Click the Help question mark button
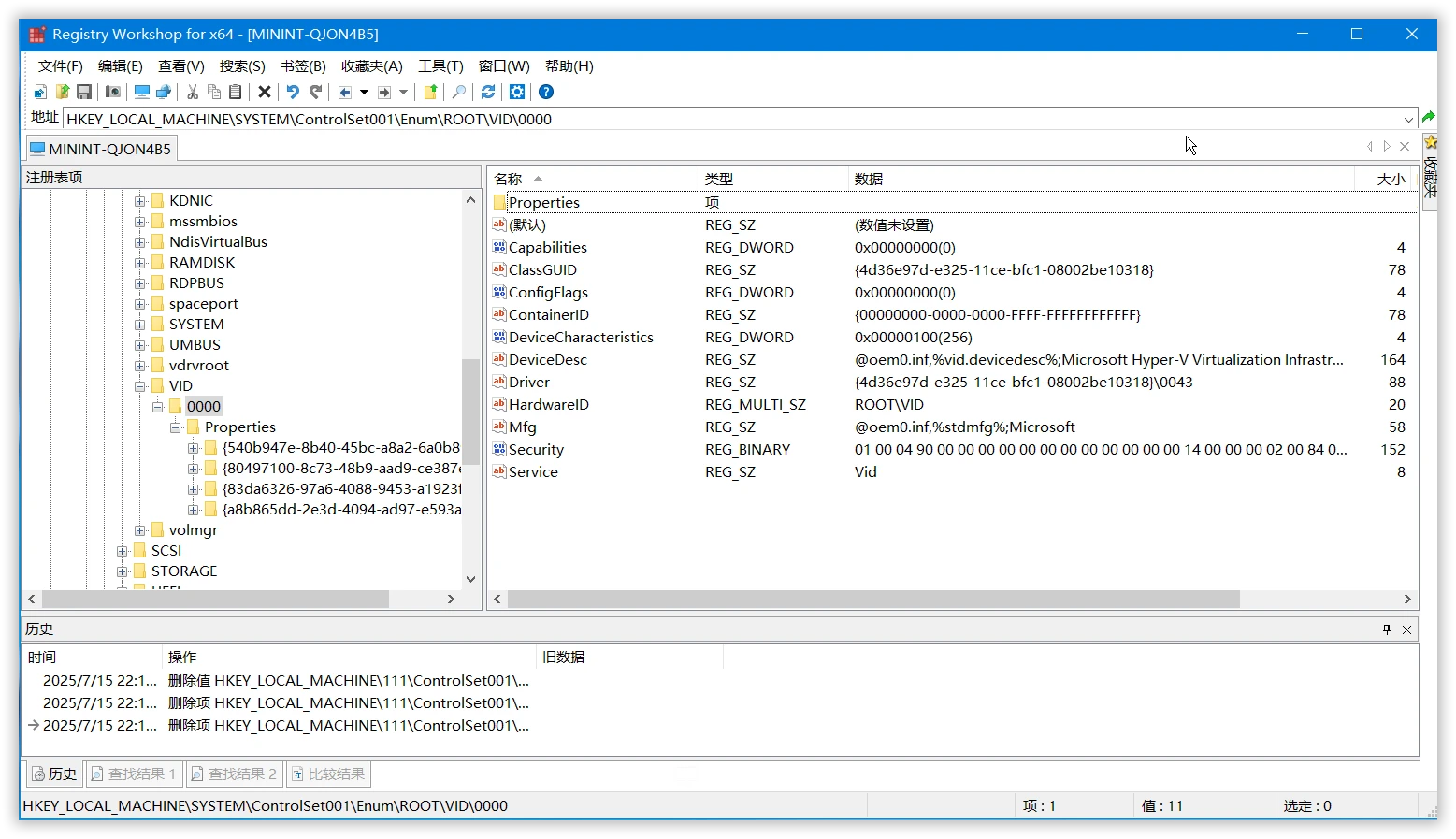This screenshot has width=1456, height=839. point(546,91)
